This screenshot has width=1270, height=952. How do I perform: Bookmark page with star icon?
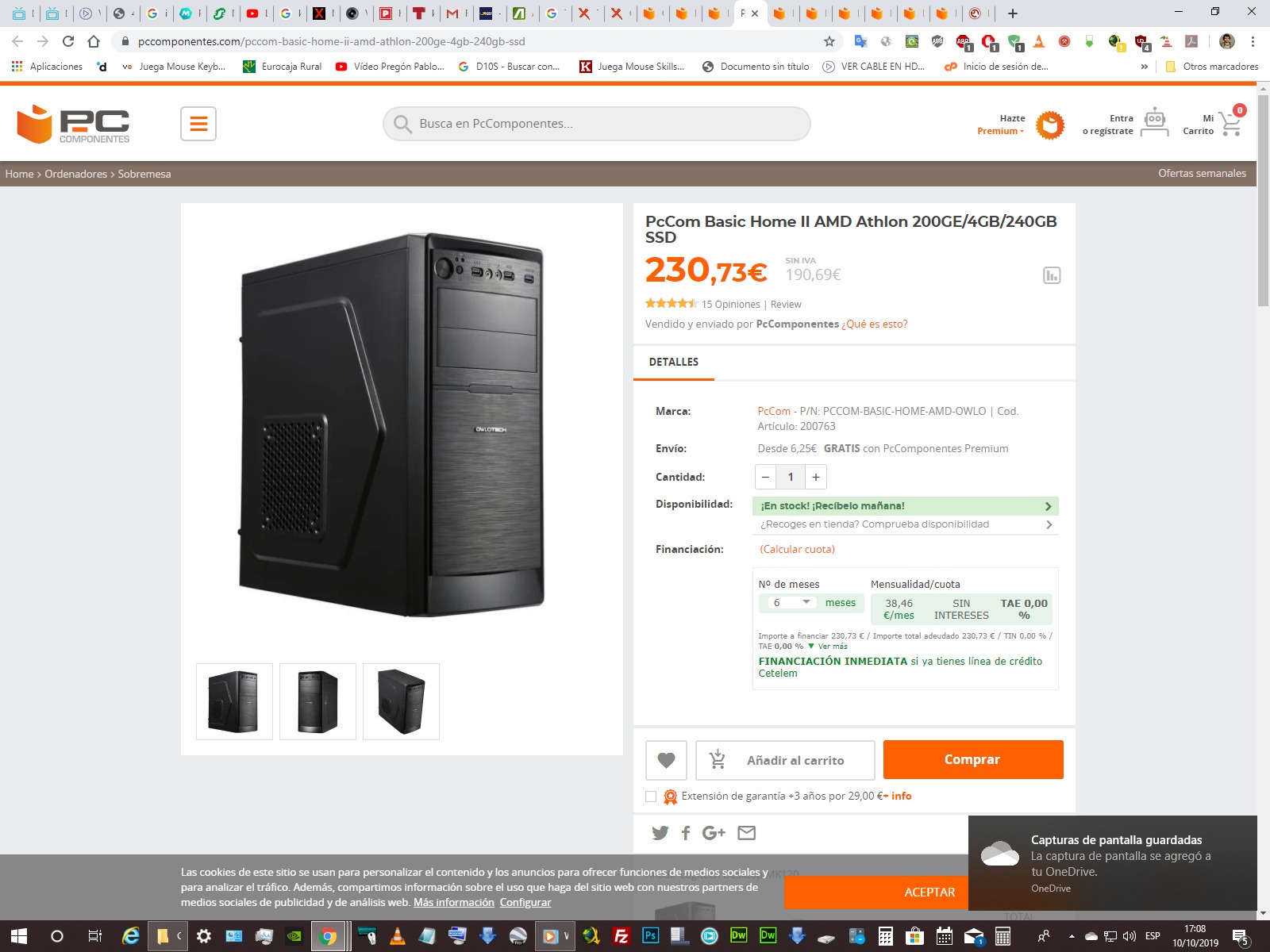pyautogui.click(x=829, y=41)
